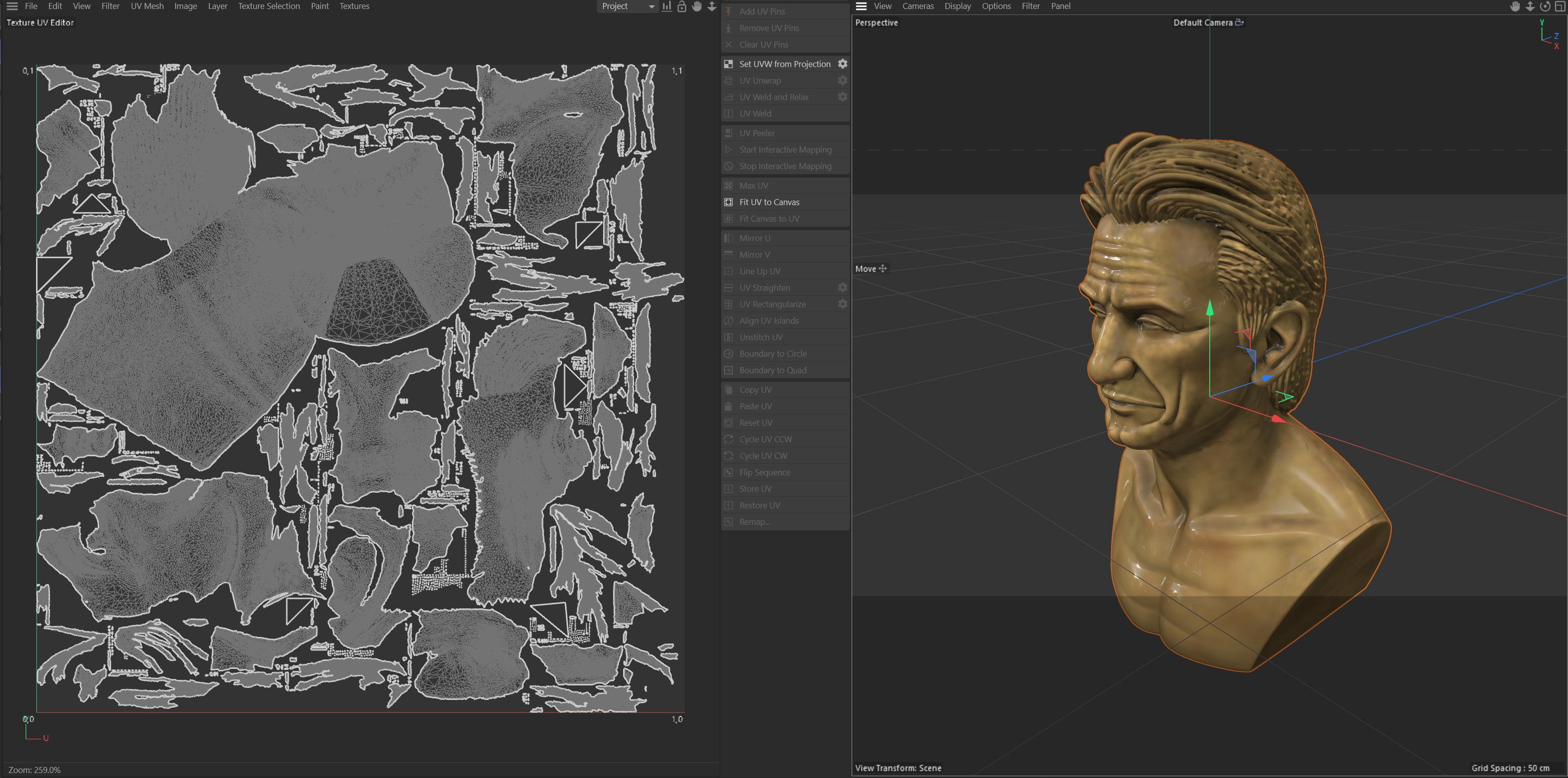
Task: Open the Project dropdown
Action: pyautogui.click(x=627, y=6)
